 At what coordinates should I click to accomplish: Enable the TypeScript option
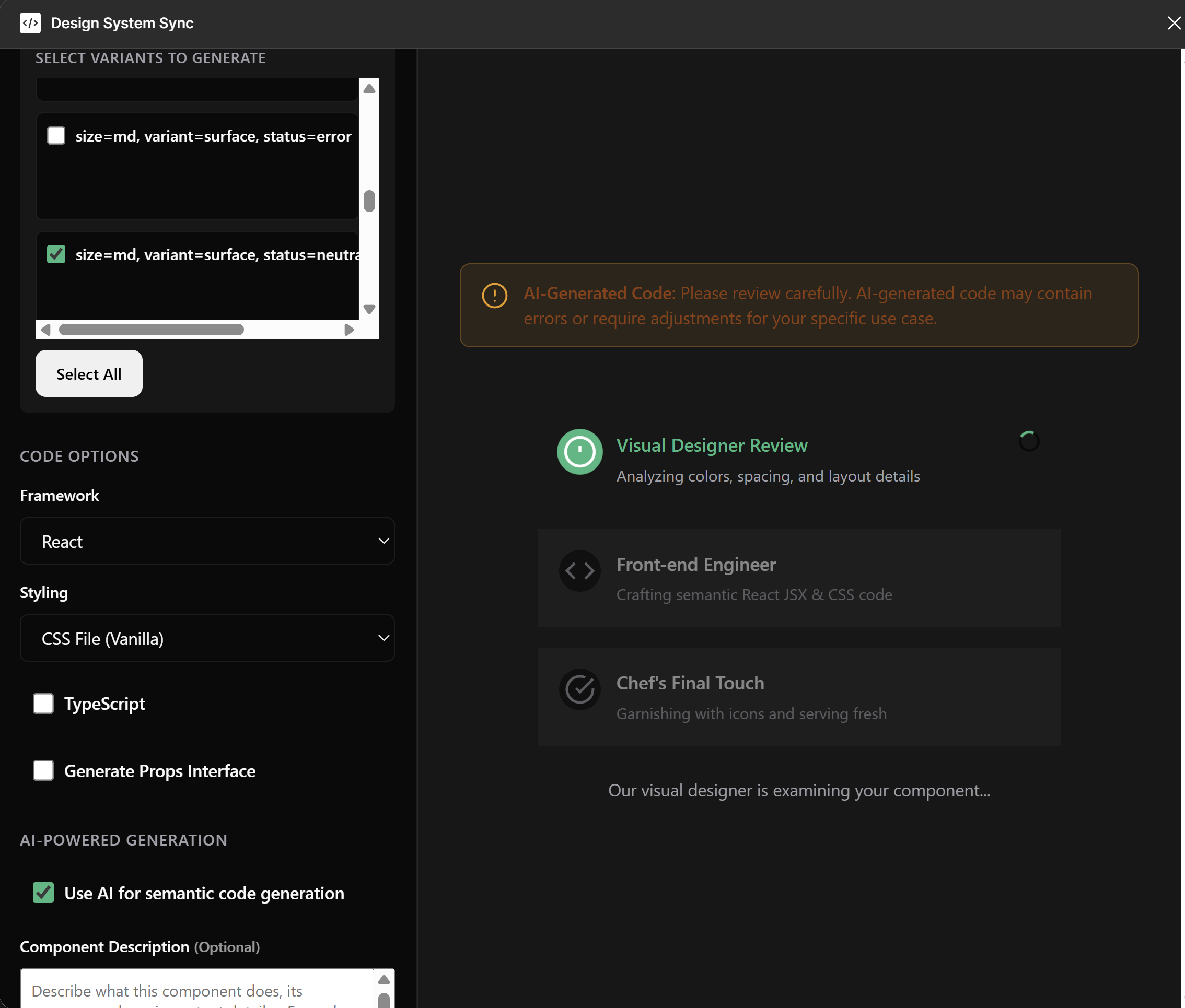[x=43, y=704]
